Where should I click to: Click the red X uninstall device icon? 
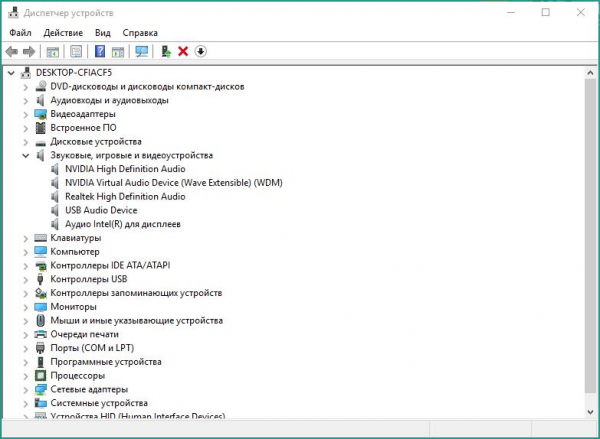tap(183, 51)
